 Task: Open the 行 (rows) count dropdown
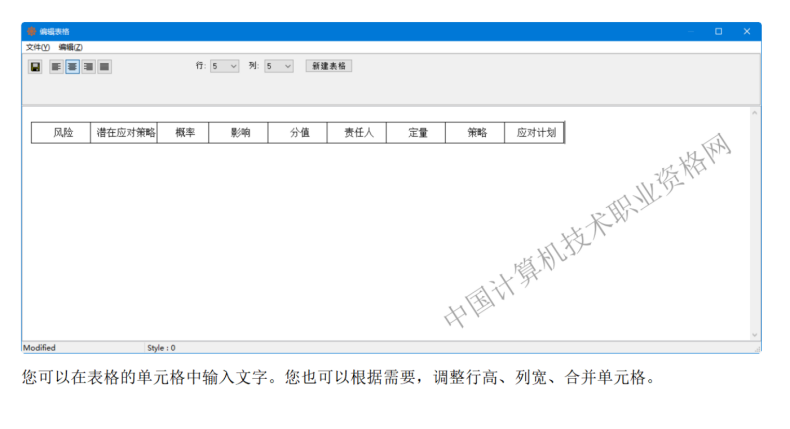[225, 66]
